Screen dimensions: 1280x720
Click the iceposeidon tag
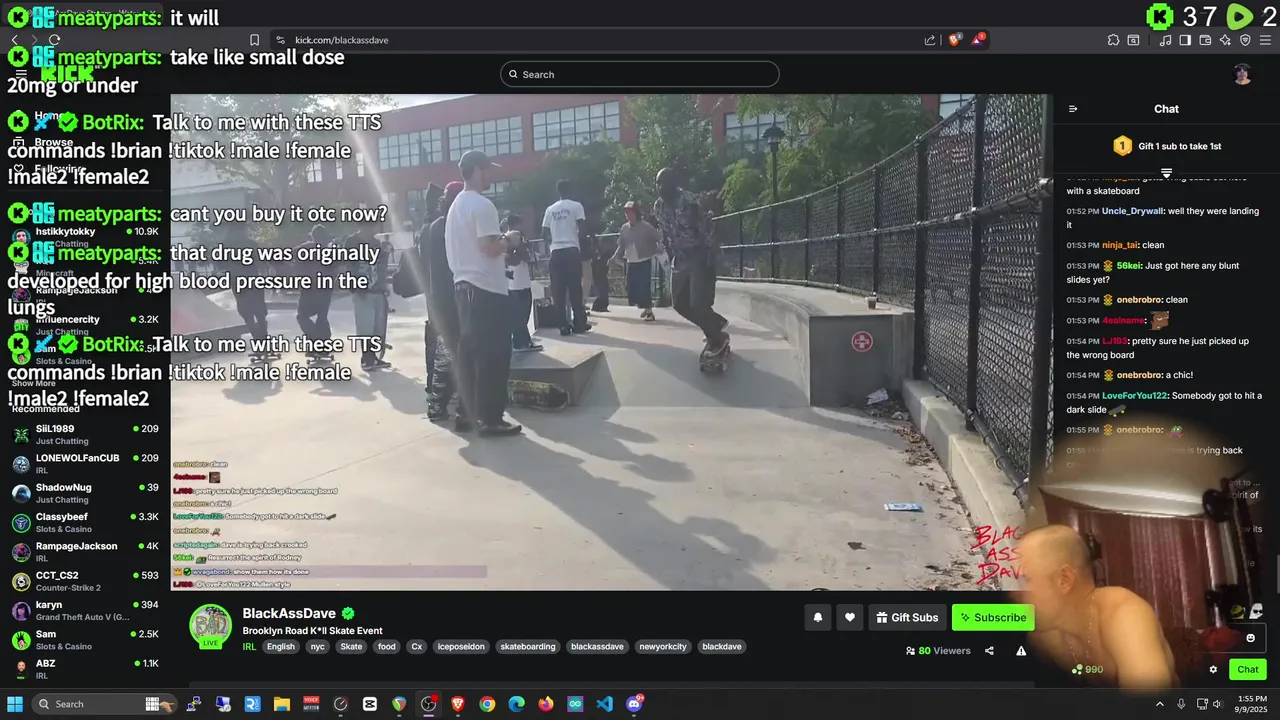[x=461, y=647]
